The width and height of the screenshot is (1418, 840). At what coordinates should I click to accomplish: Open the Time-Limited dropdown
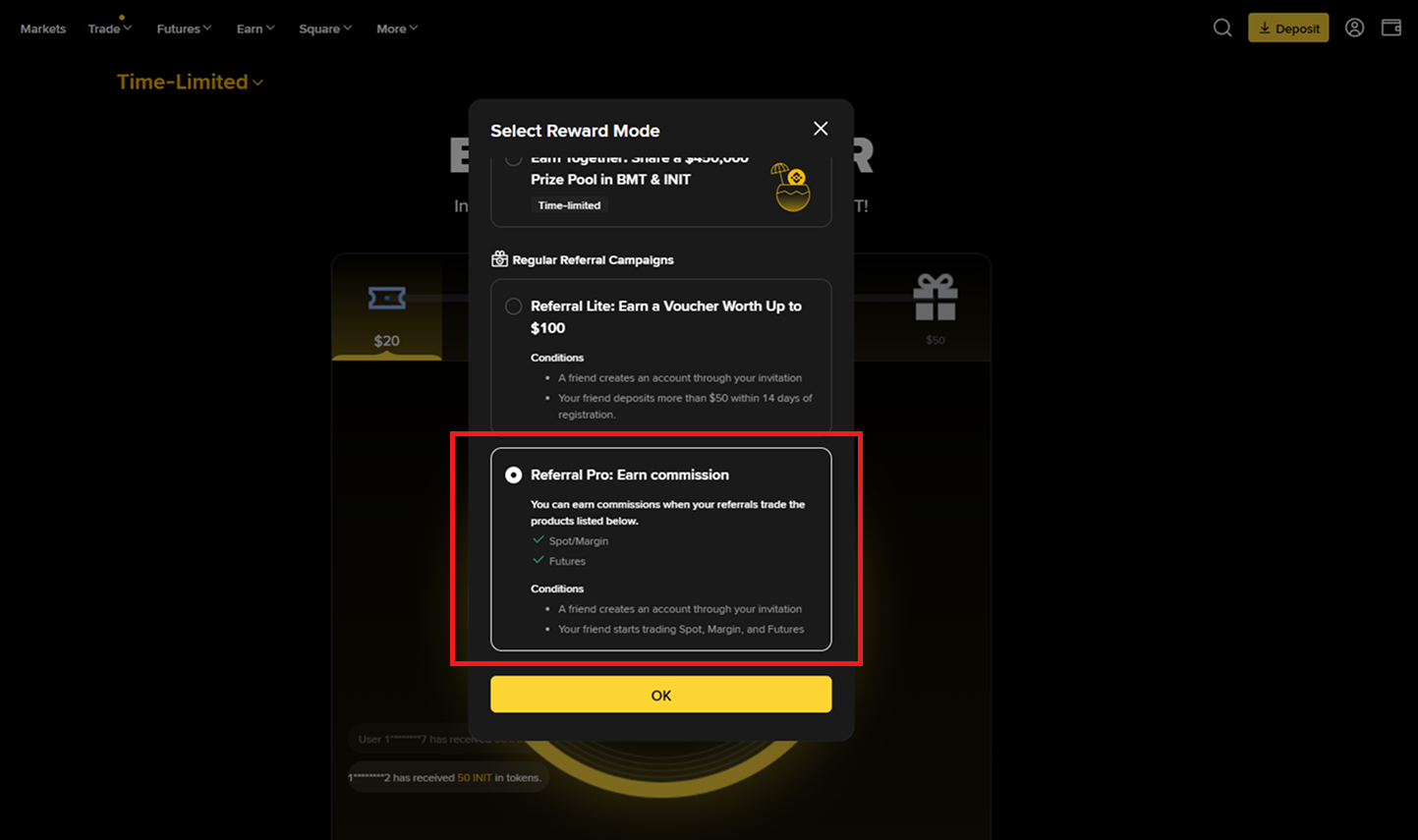190,82
